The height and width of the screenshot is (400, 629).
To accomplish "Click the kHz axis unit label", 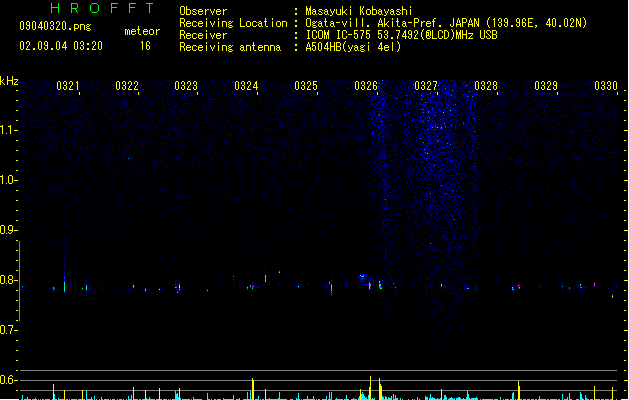I will click(9, 81).
